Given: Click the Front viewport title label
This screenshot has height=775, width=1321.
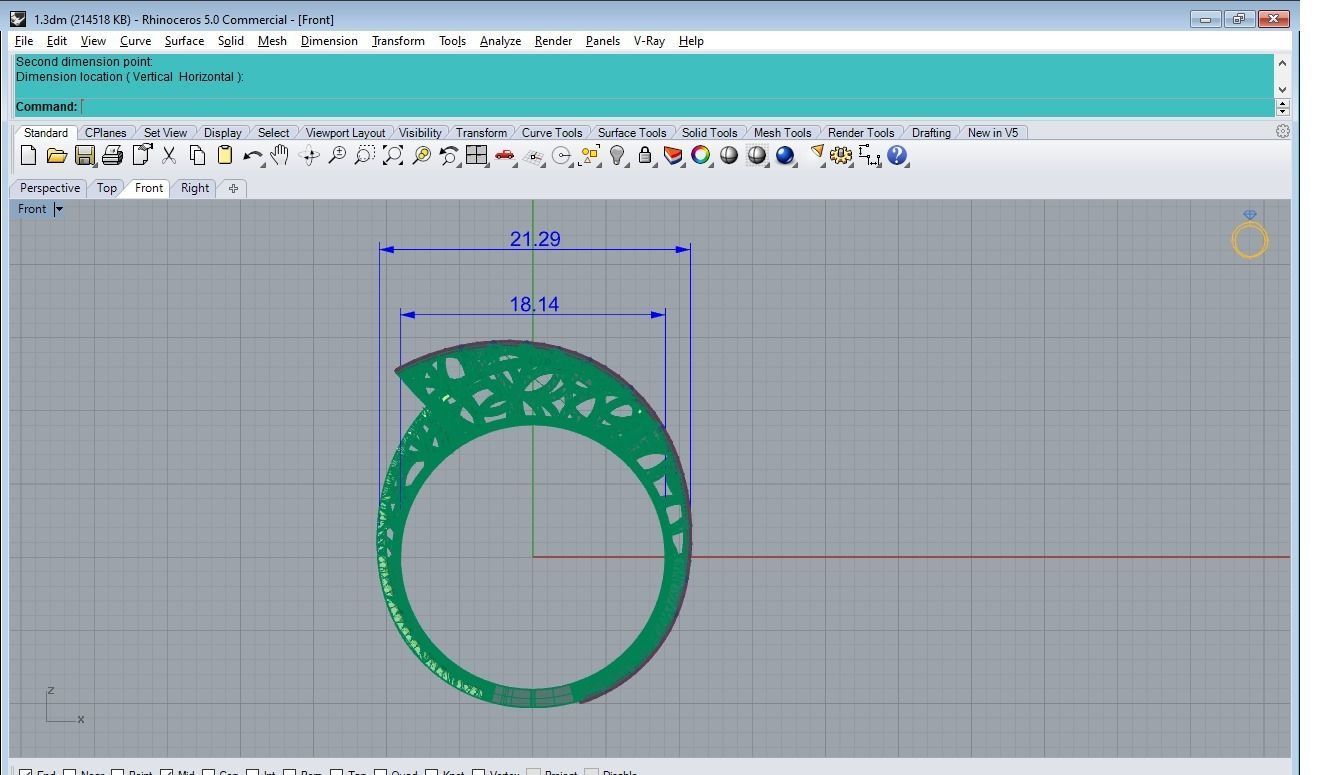Looking at the screenshot, I should pos(32,209).
